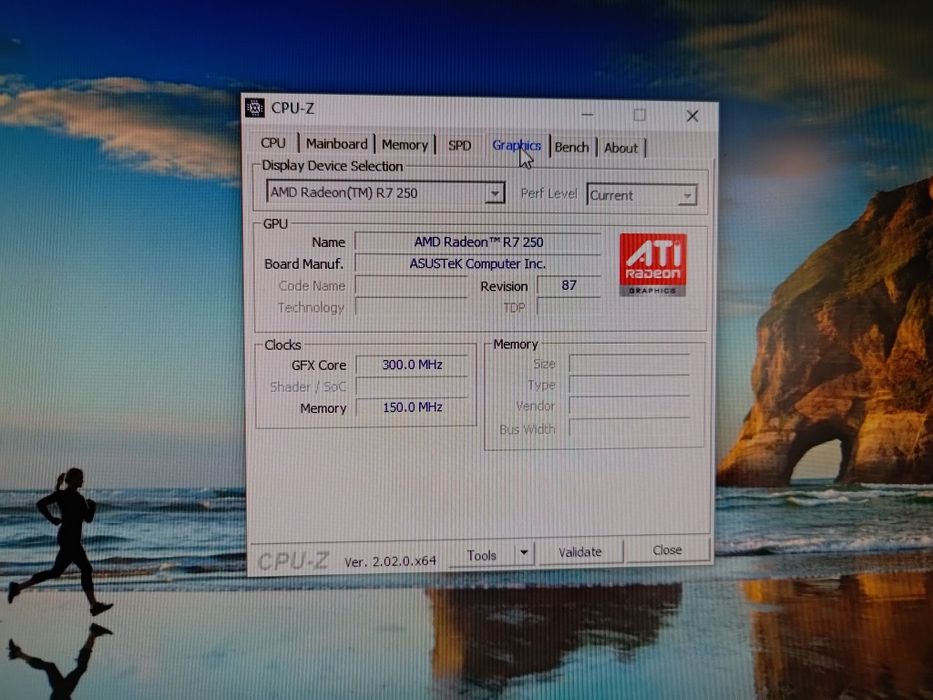
Task: Close CPU-Z with the title bar X
Action: (x=692, y=115)
